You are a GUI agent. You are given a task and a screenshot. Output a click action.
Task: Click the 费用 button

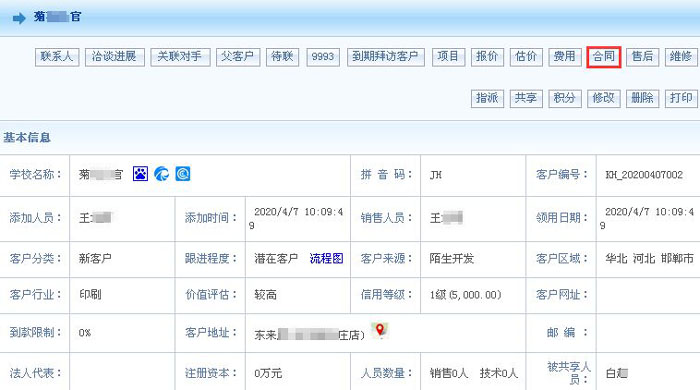pos(565,57)
